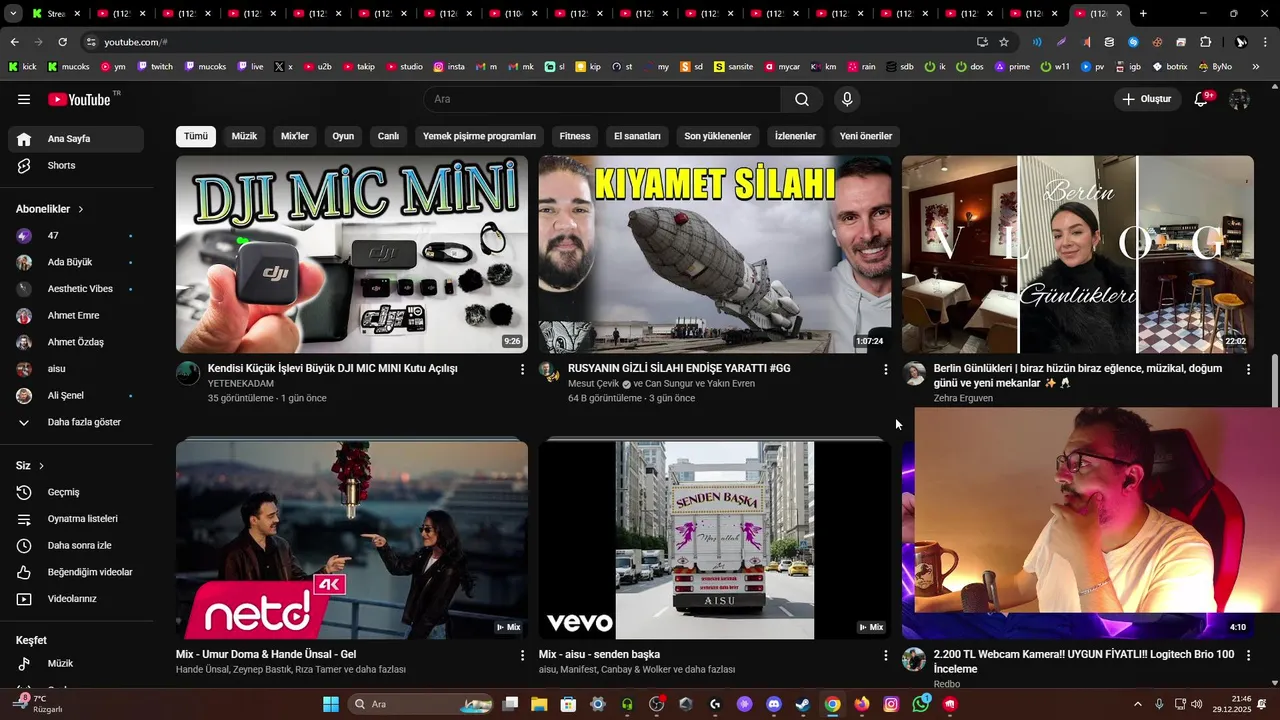Open aisu channel subscription
This screenshot has height=720, width=1280.
[x=76, y=369]
